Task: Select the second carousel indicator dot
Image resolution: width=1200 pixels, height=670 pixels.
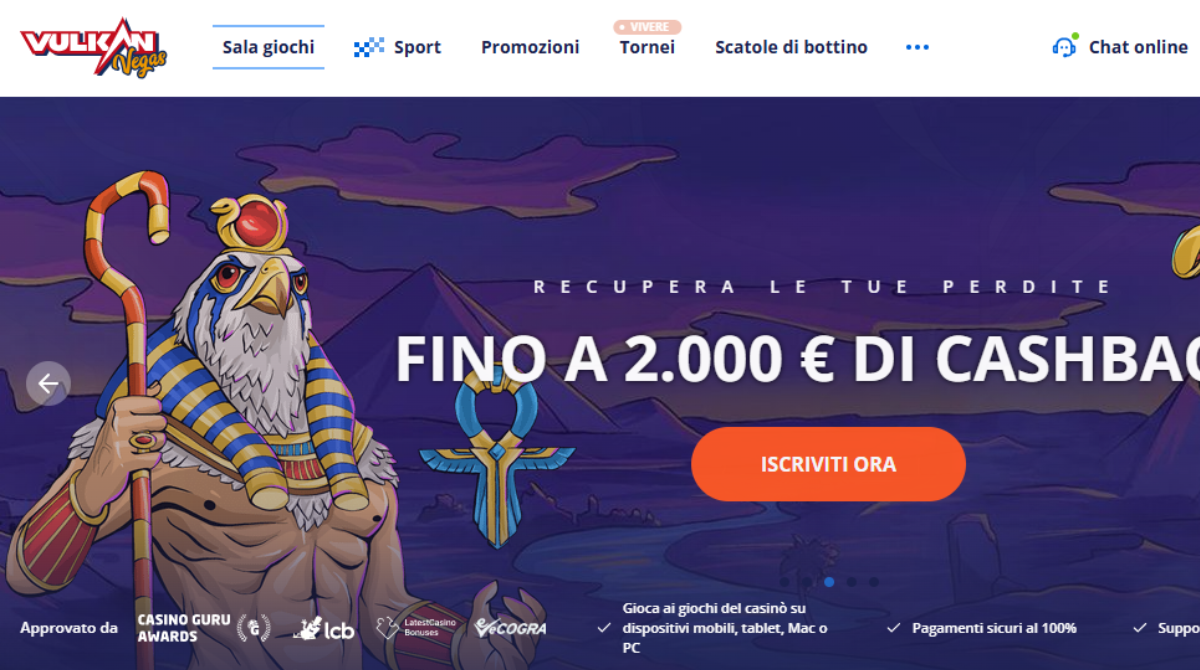Action: coord(807,582)
